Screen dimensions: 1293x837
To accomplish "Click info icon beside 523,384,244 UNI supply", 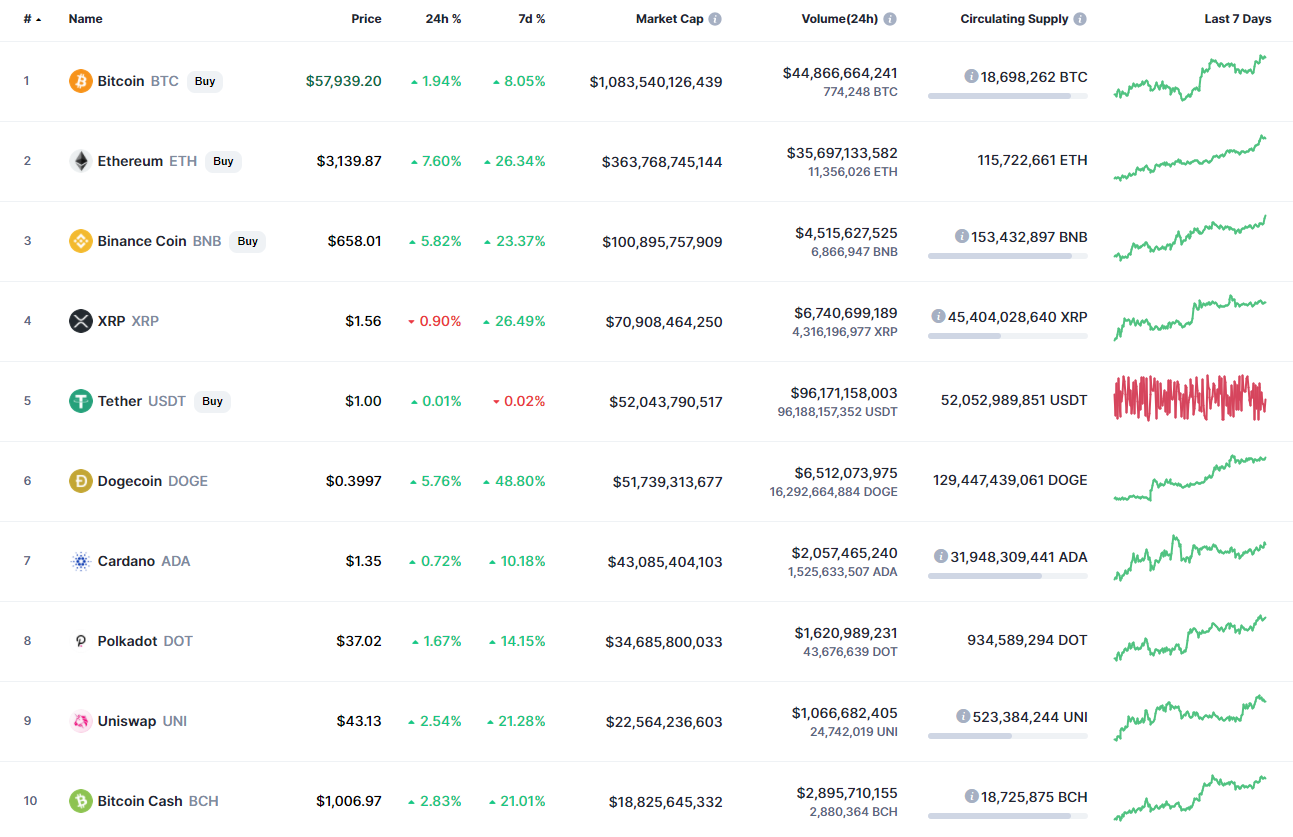I will pyautogui.click(x=963, y=716).
